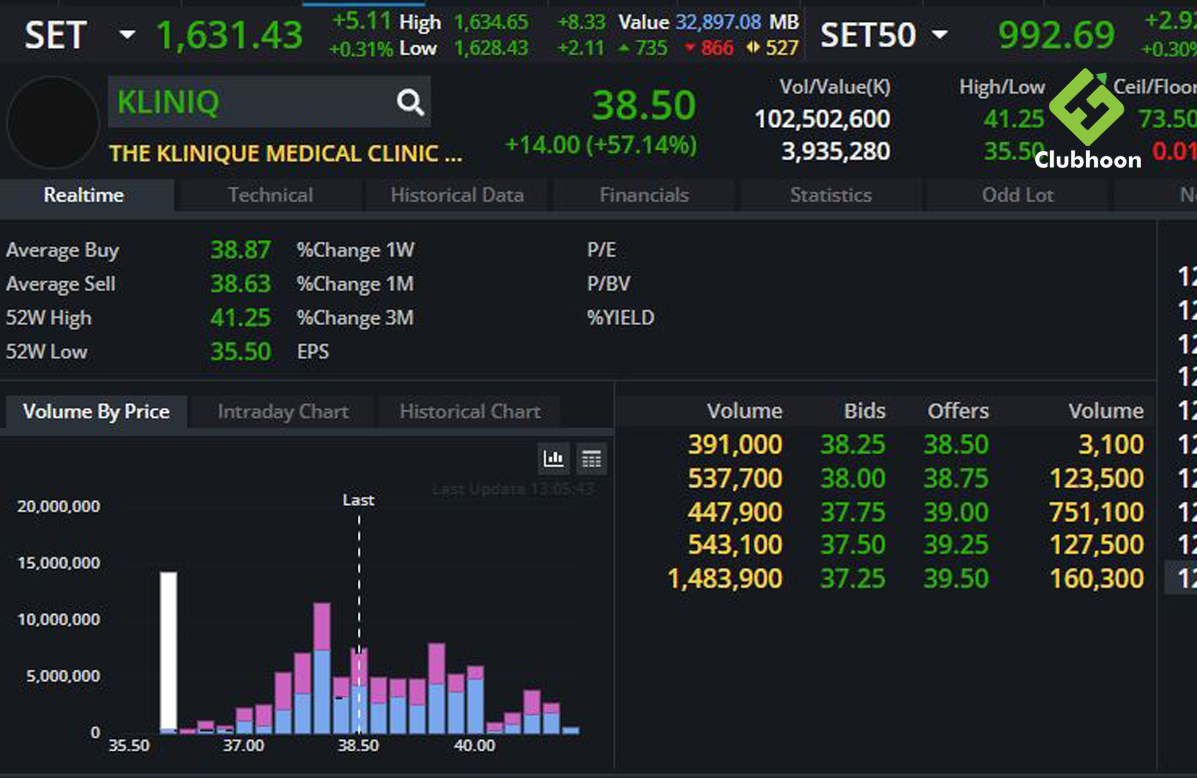
Task: Switch Volume By Price to bar chart view
Action: [x=553, y=458]
